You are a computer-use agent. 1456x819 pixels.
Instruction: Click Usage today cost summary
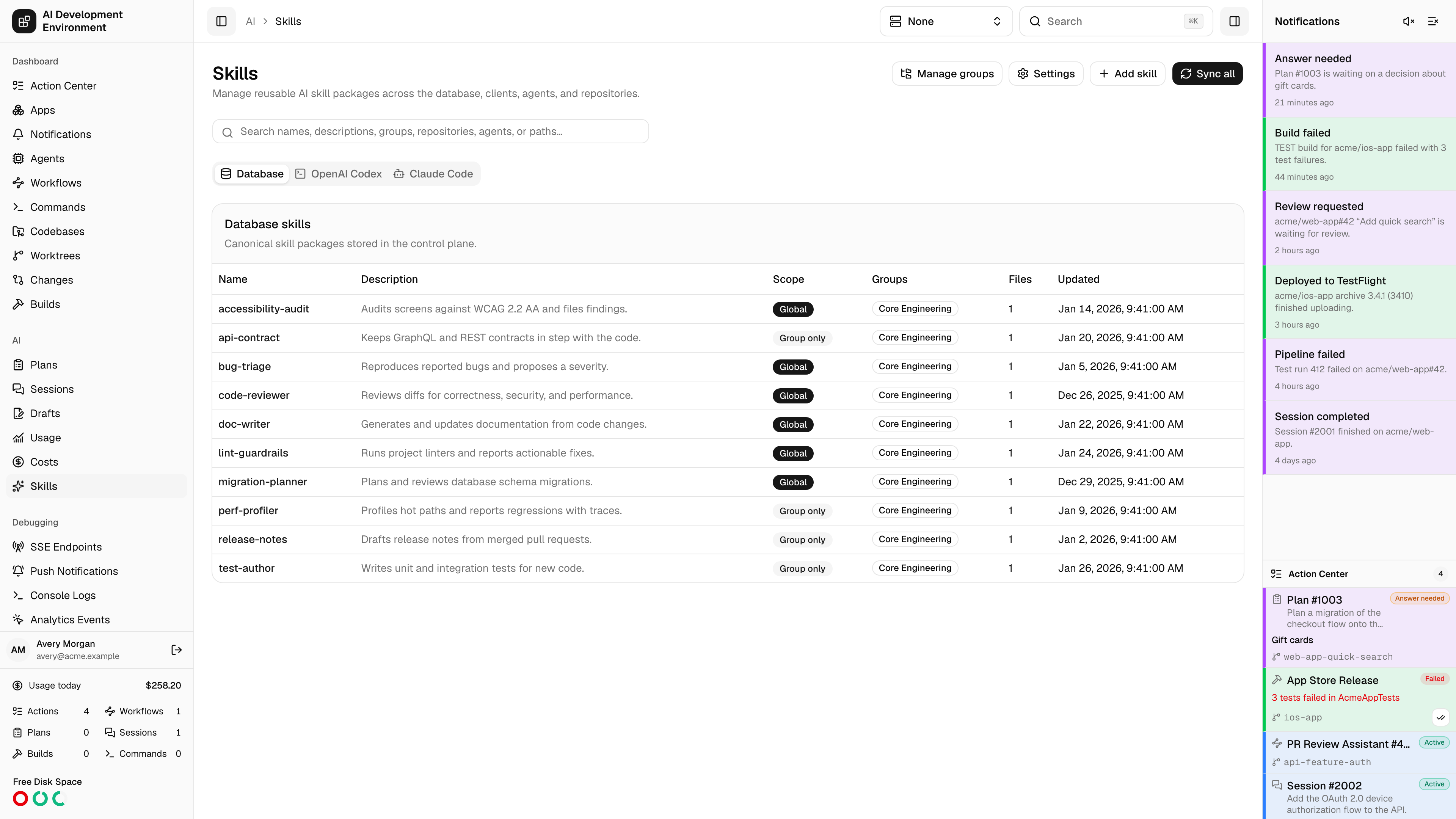coord(97,685)
